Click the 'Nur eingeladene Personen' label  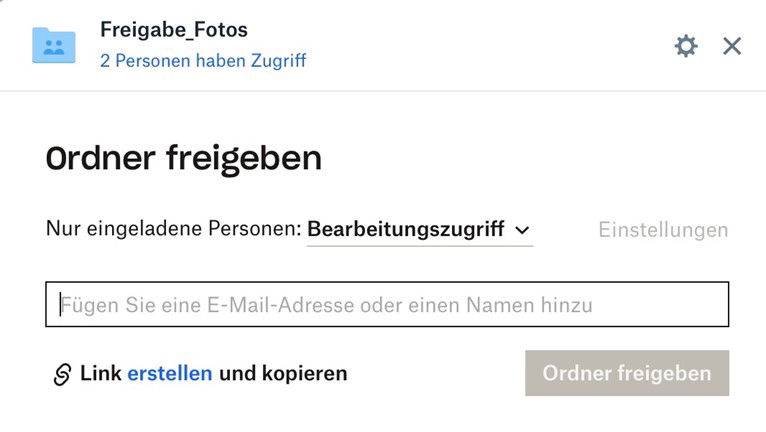pos(173,229)
